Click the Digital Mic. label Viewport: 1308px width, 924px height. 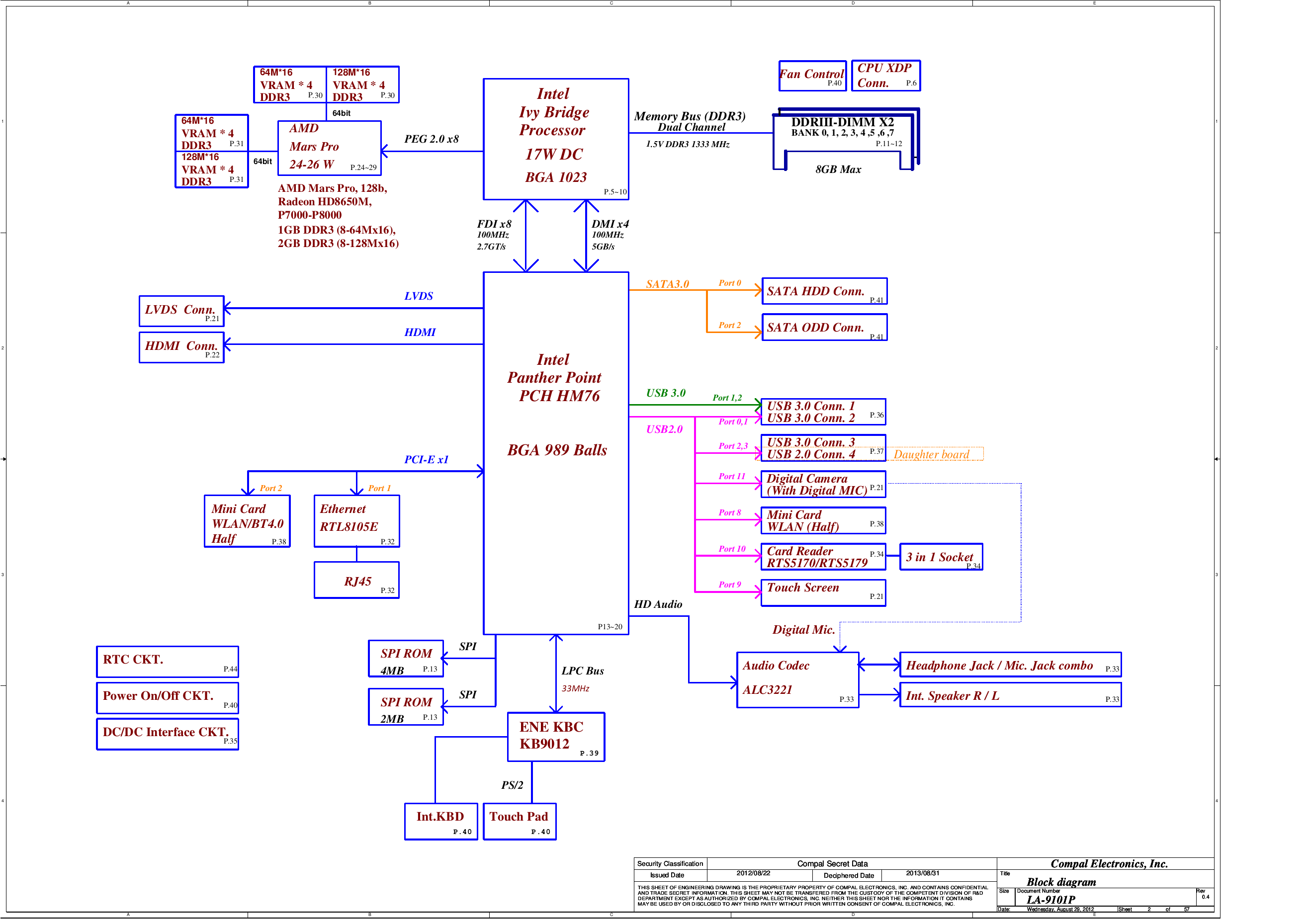pyautogui.click(x=803, y=629)
